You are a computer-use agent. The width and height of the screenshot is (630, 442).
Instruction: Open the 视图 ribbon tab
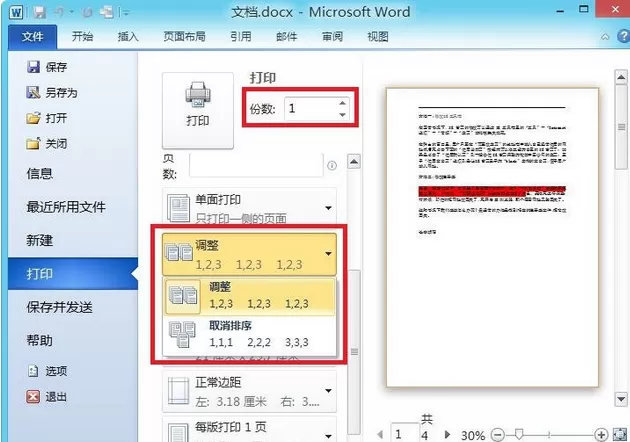coord(378,37)
